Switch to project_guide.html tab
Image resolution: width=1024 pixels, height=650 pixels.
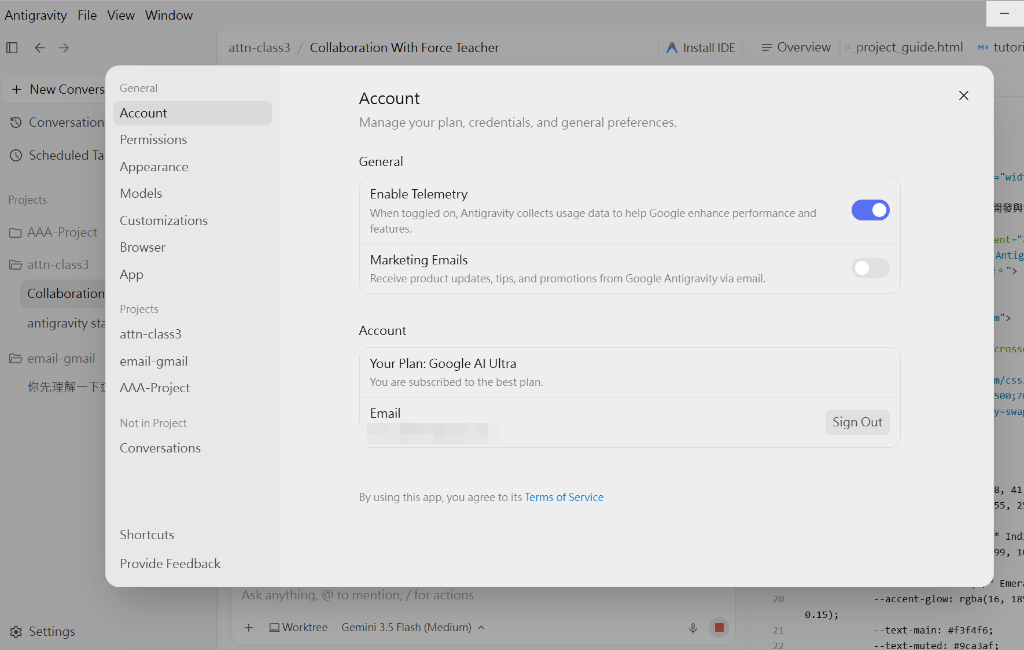904,48
